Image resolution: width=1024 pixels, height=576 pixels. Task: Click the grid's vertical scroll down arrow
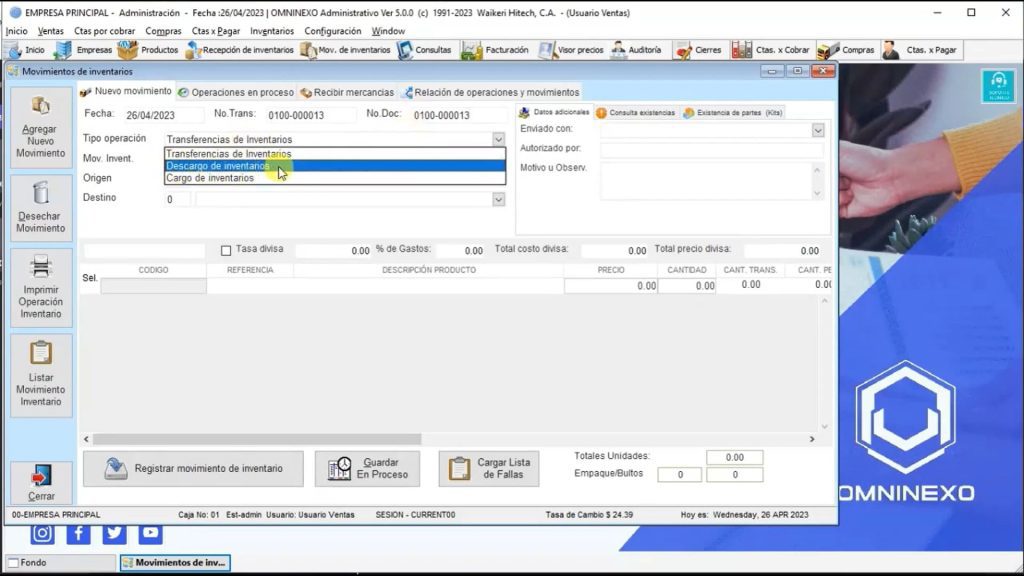click(824, 426)
